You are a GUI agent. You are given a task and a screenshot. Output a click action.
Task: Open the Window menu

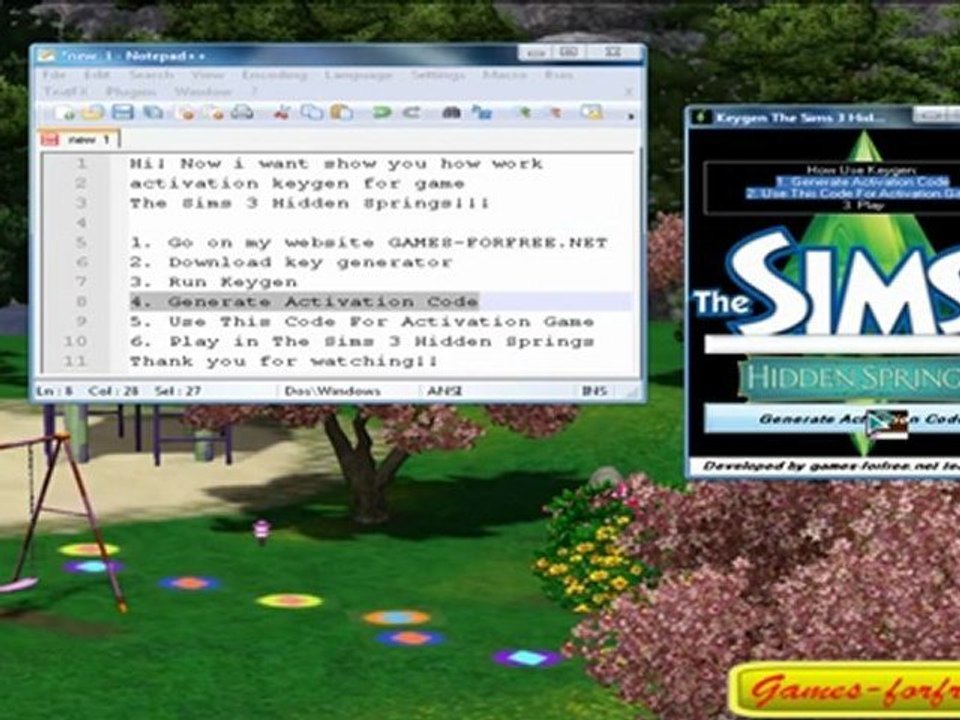pyautogui.click(x=203, y=92)
